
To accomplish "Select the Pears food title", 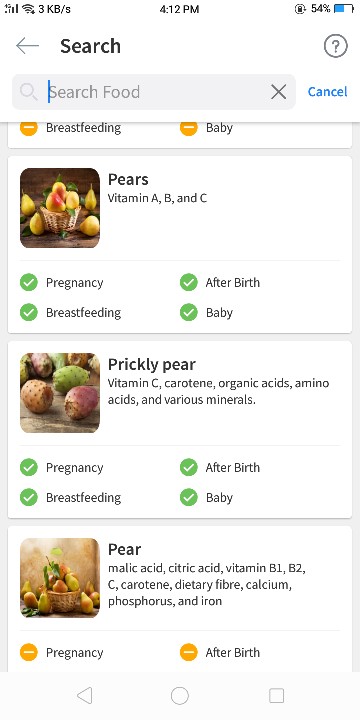I will click(128, 179).
